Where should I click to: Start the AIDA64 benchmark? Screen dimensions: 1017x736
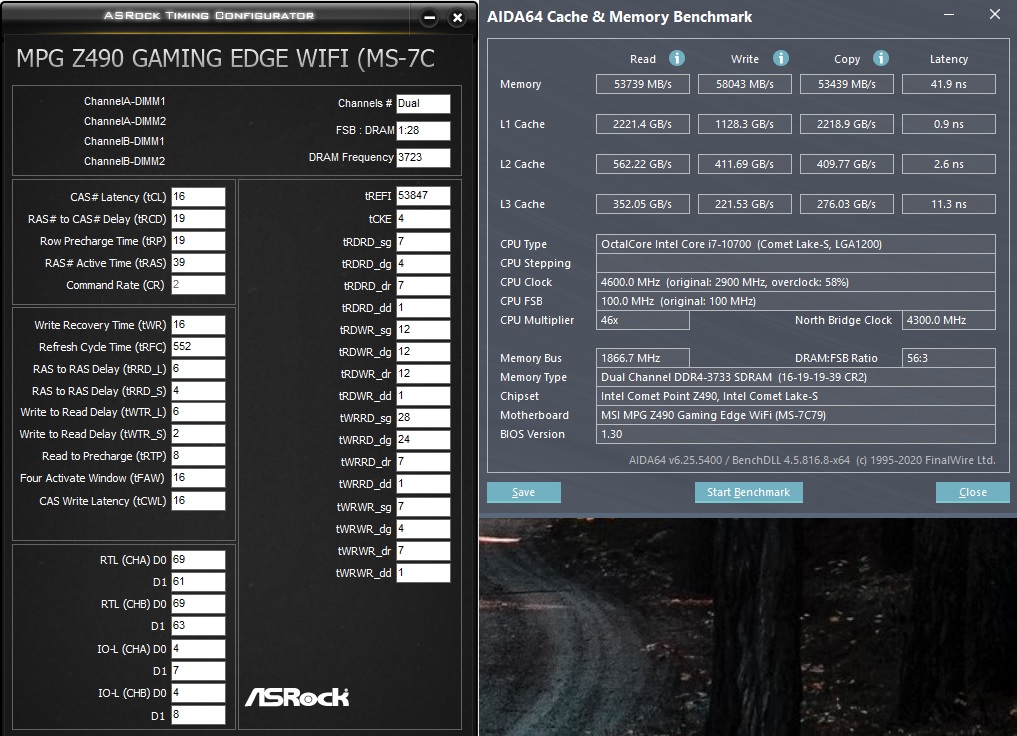[x=748, y=492]
